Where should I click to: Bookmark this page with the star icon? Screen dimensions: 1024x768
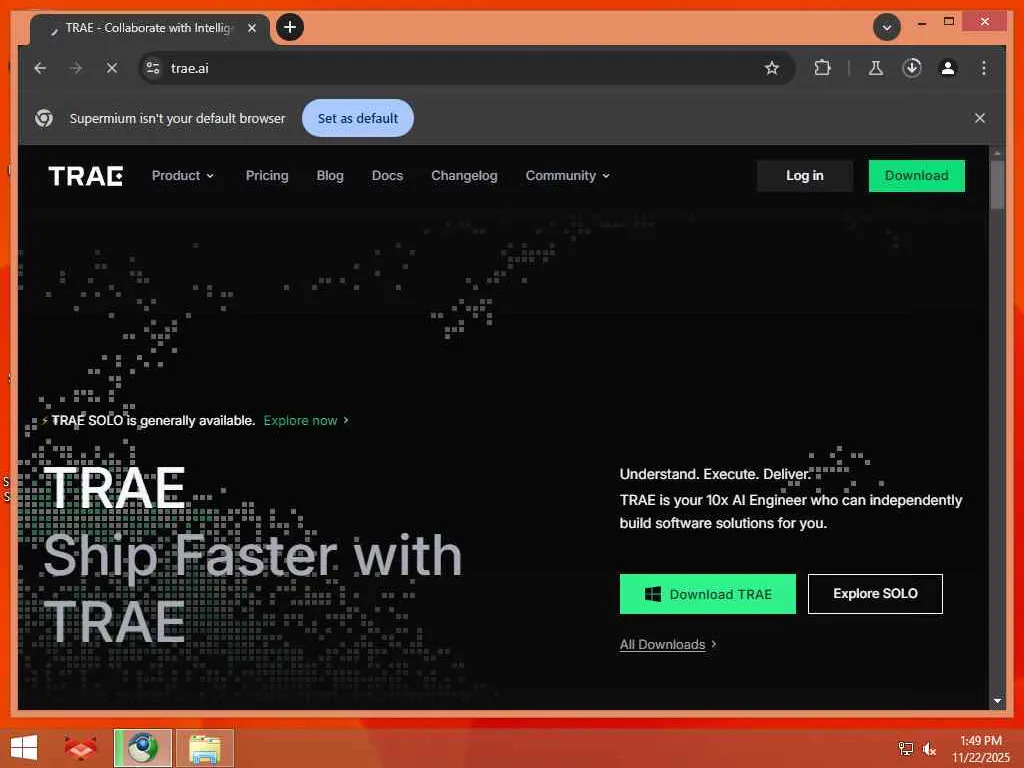(x=772, y=68)
